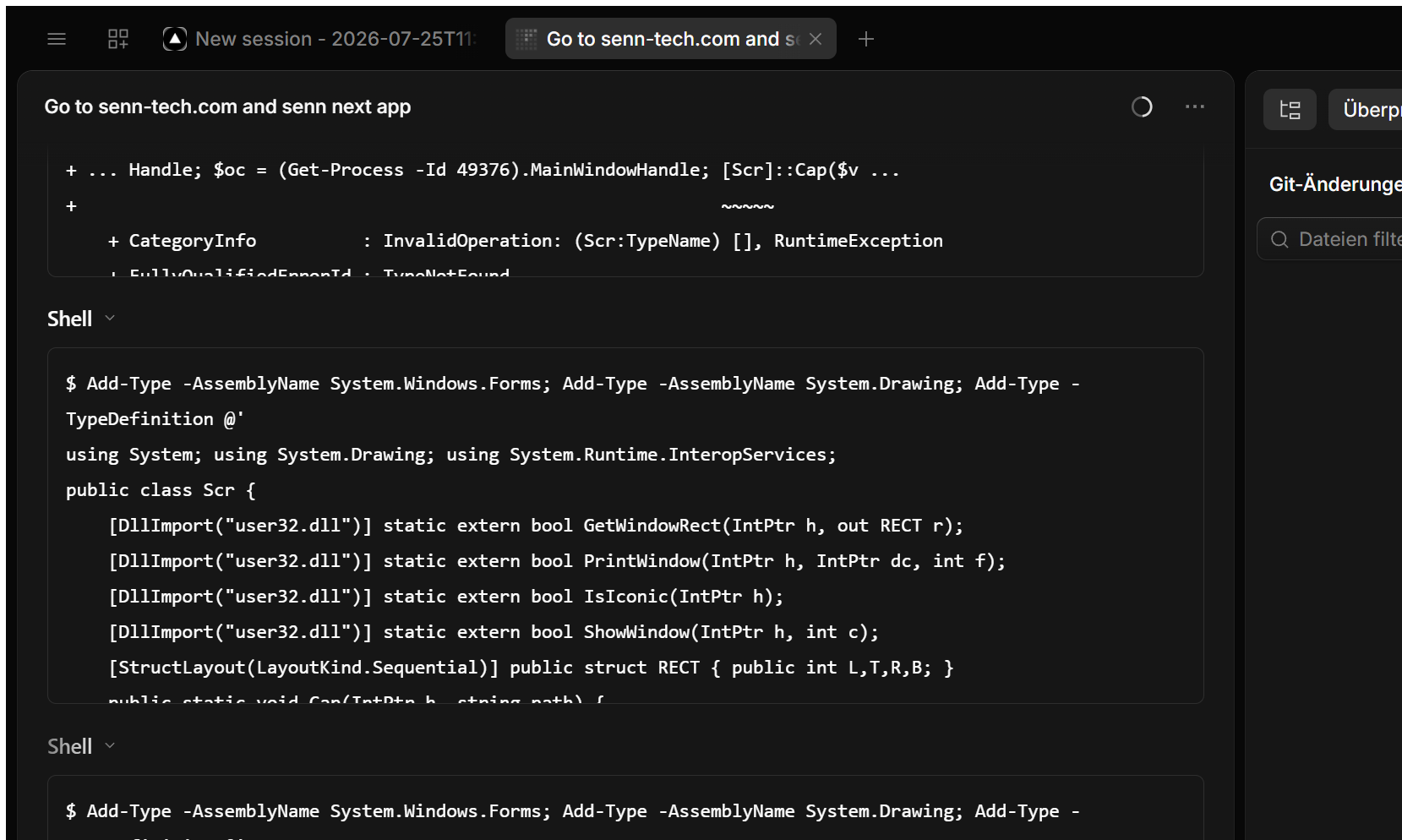Click the search magnifier icon
The width and height of the screenshot is (1402, 840).
point(1279,239)
